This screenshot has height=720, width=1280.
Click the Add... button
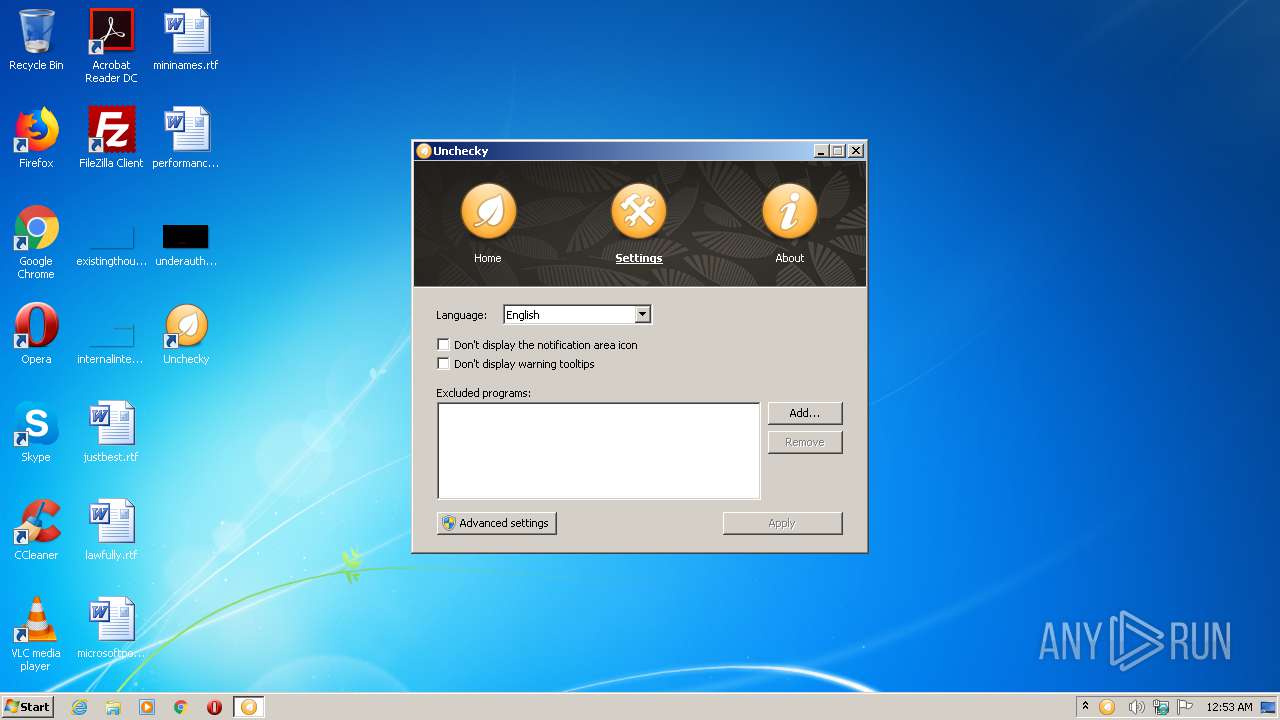point(805,413)
